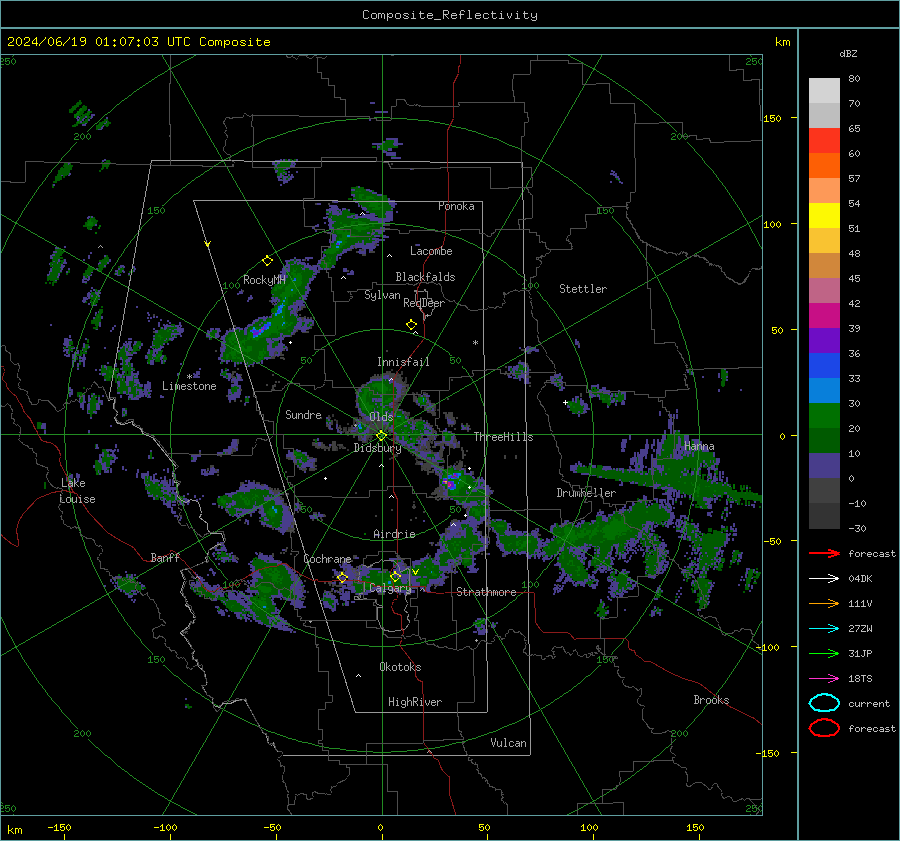Click the HighRiver city label
Screen dimensions: 900x841
click(x=415, y=702)
